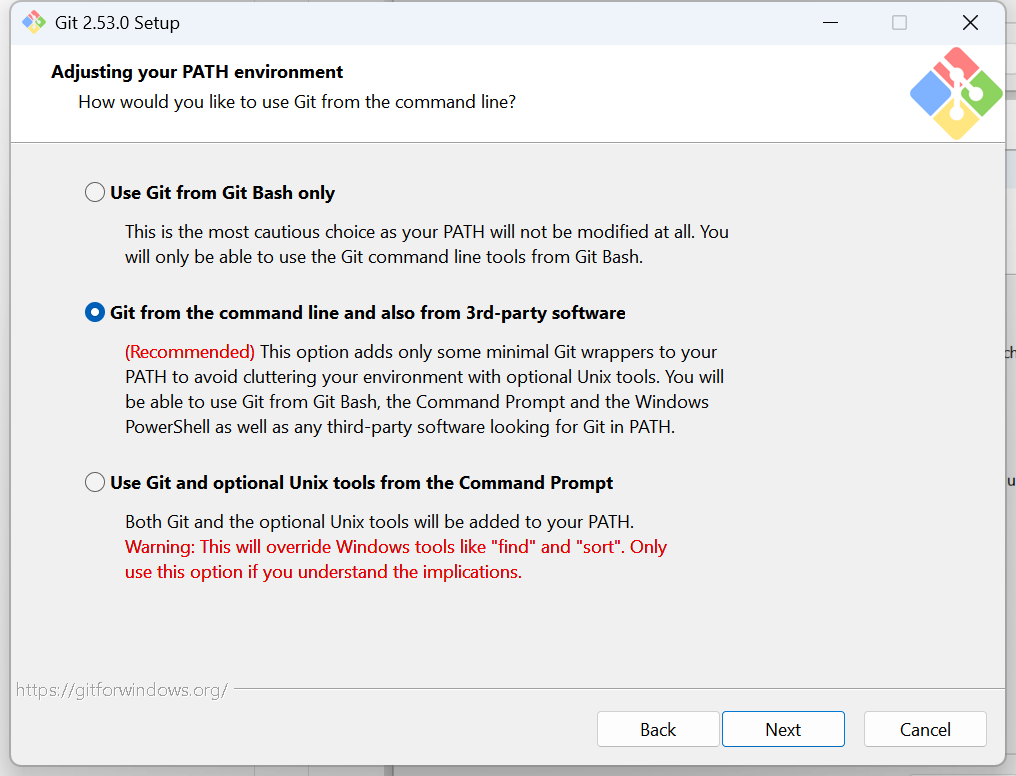Image resolution: width=1016 pixels, height=776 pixels.
Task: Select 'Git from the command line' radio option
Action: click(95, 312)
